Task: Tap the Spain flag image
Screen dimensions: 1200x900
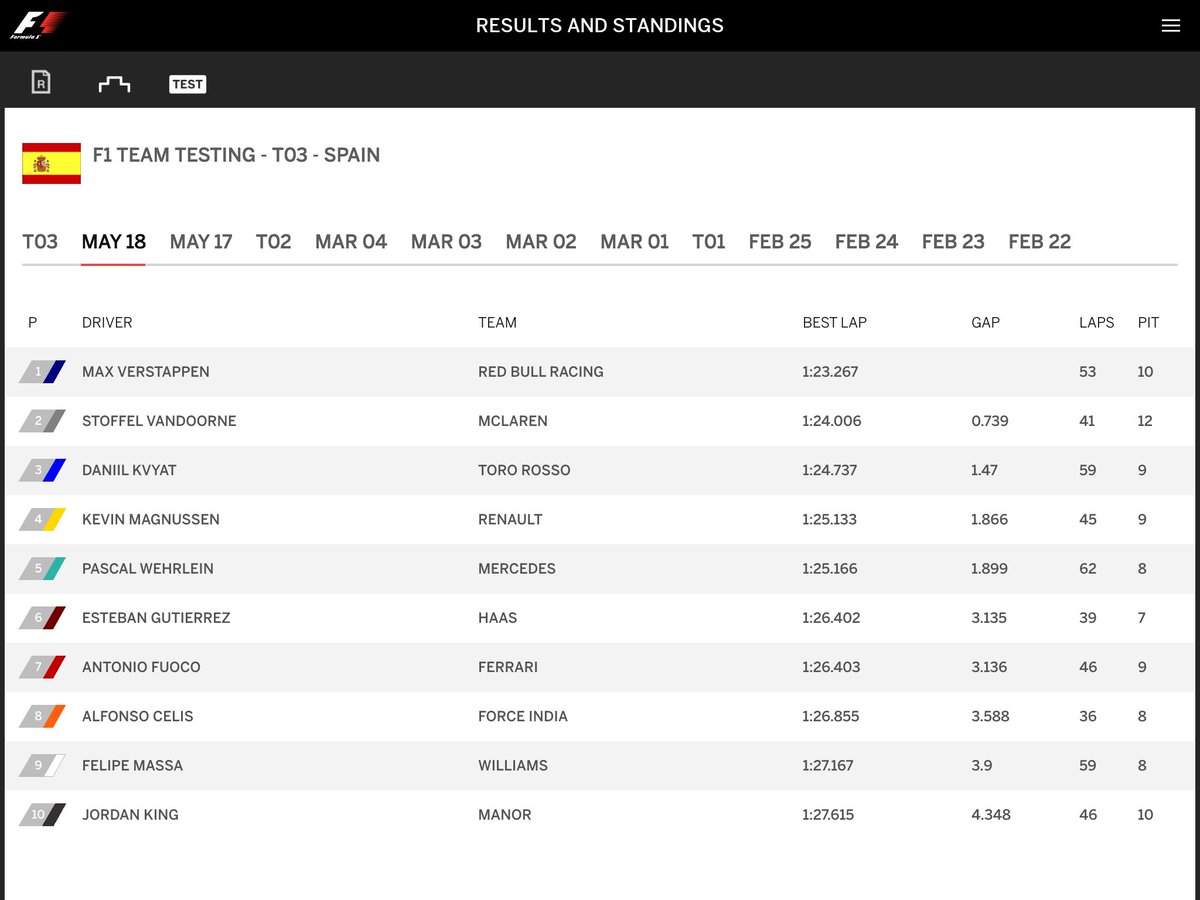Action: [52, 163]
